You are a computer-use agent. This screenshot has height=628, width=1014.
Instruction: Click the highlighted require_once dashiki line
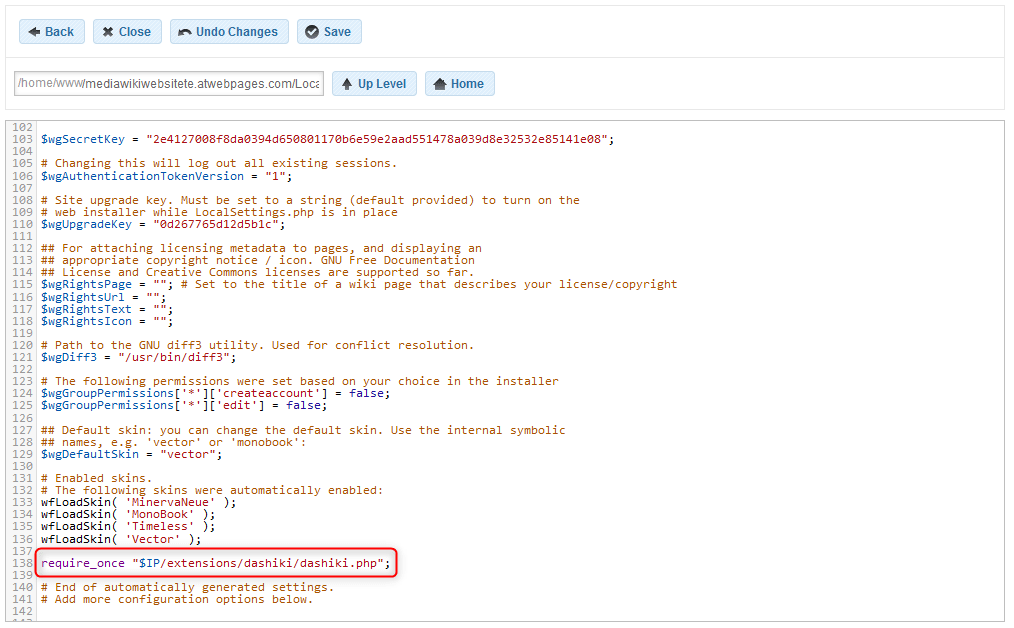point(215,563)
